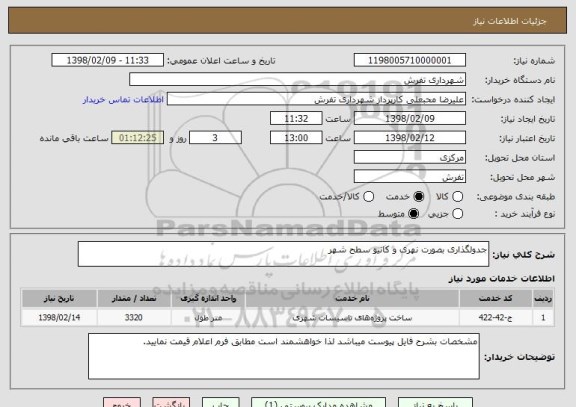The image size is (576, 407).
Task: Click the پاسخ به نیاز button
Action: click(435, 403)
